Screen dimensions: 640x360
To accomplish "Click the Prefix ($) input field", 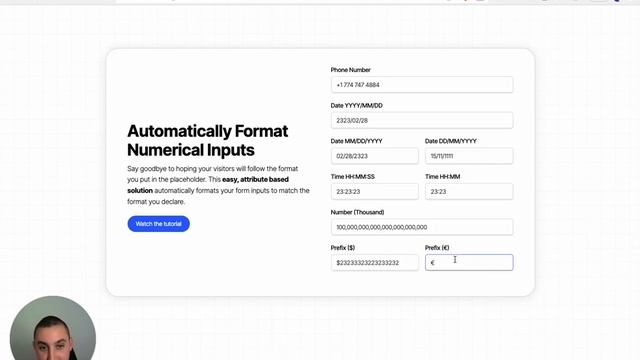I will pyautogui.click(x=374, y=262).
